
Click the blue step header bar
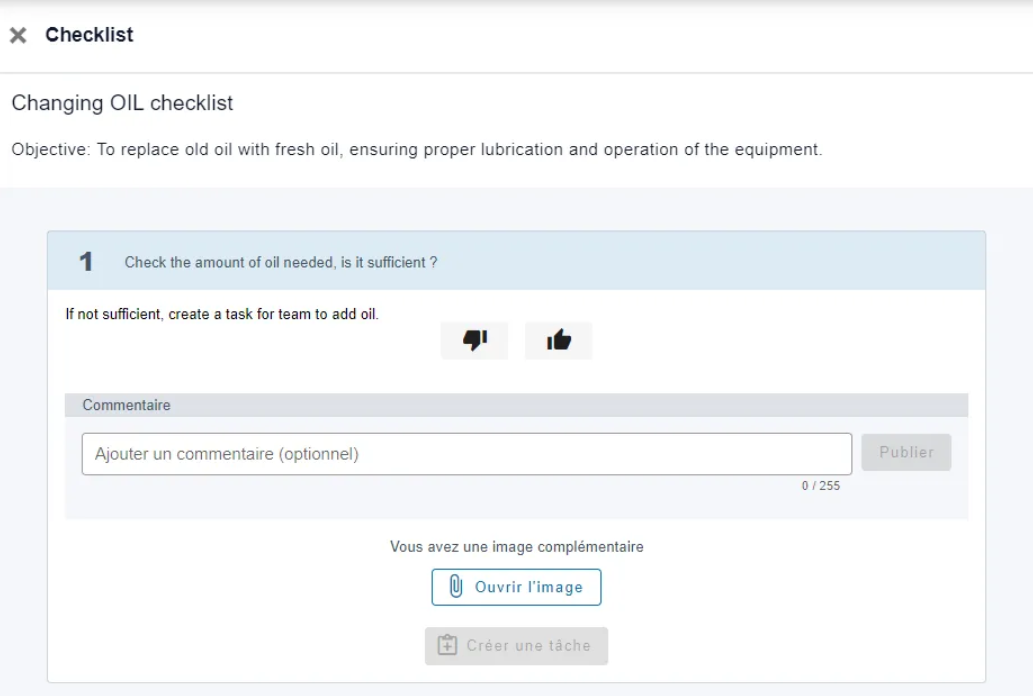(x=516, y=261)
